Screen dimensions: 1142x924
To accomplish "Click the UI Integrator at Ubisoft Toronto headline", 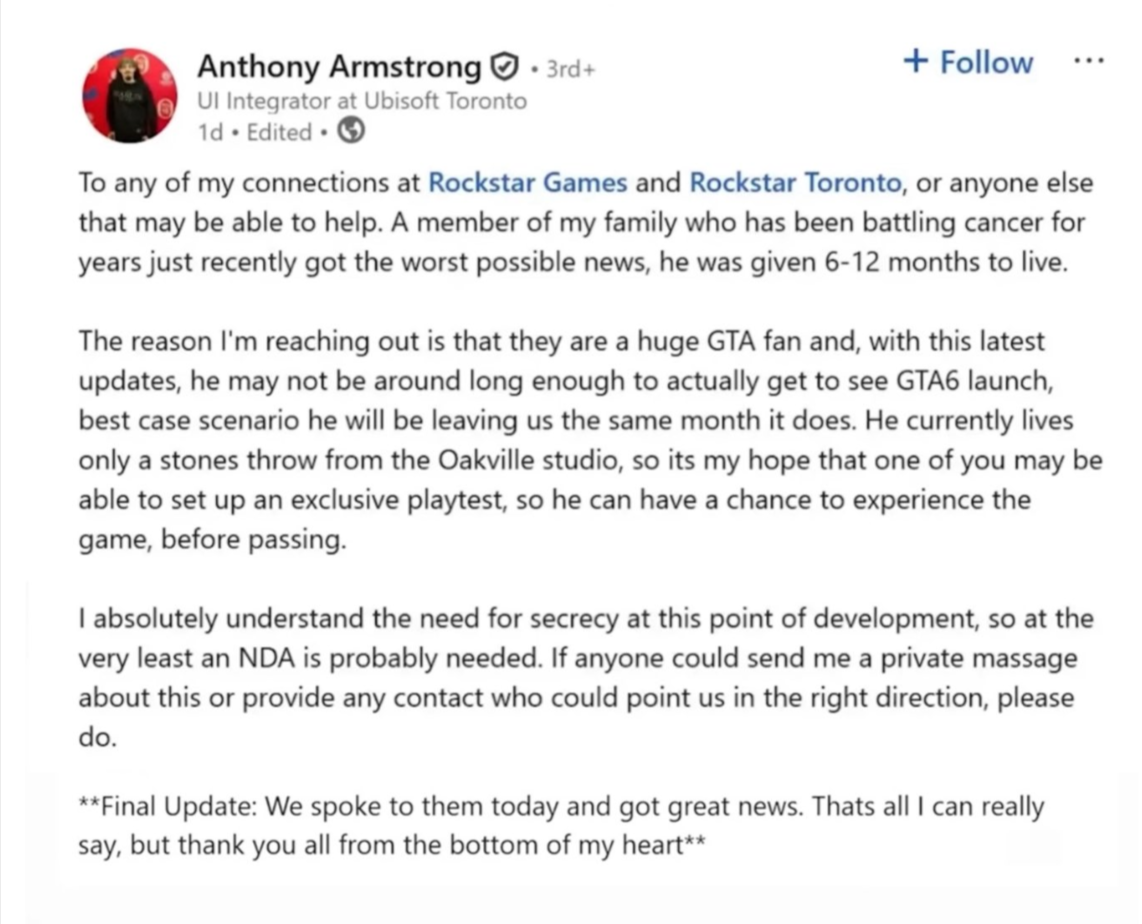I will [x=361, y=101].
